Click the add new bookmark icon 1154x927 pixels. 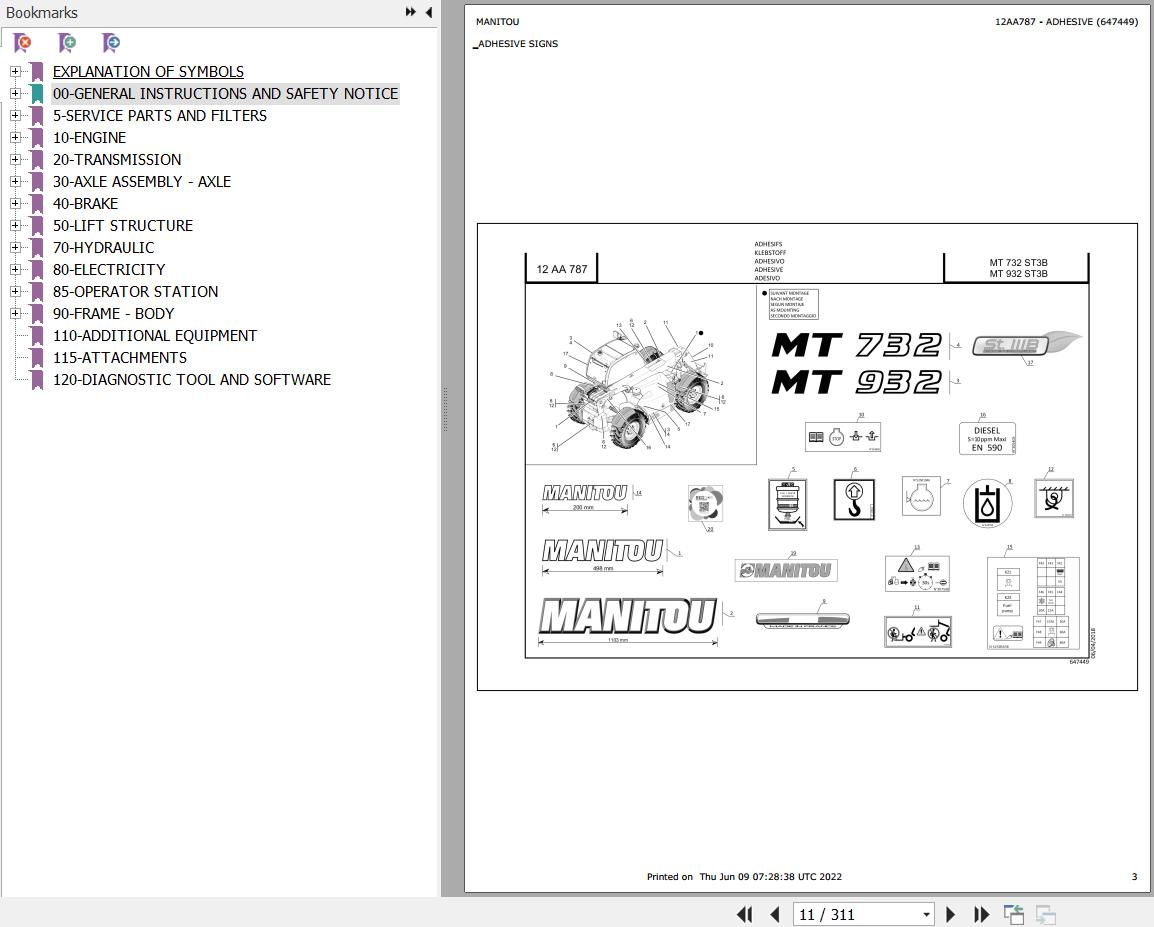pos(67,43)
